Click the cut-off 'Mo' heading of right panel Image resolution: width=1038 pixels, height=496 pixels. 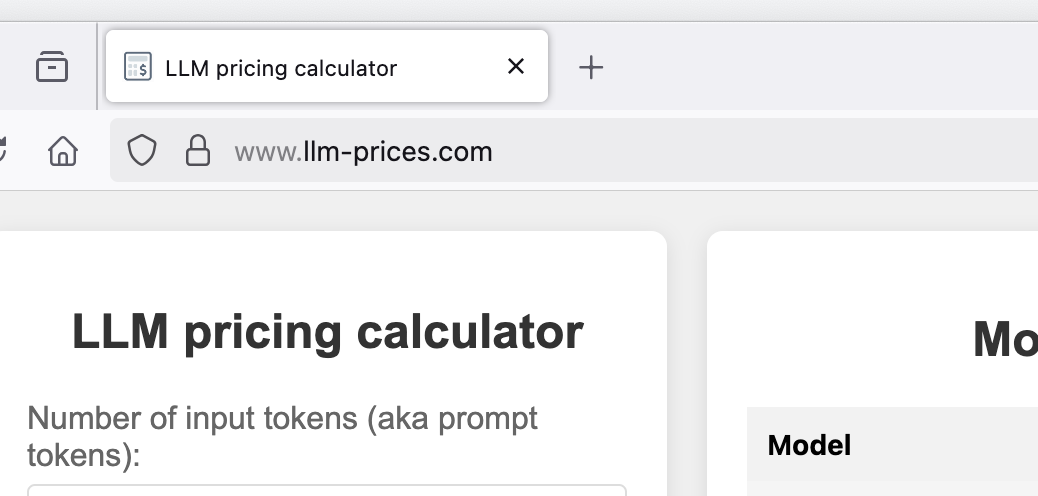pos(1005,340)
